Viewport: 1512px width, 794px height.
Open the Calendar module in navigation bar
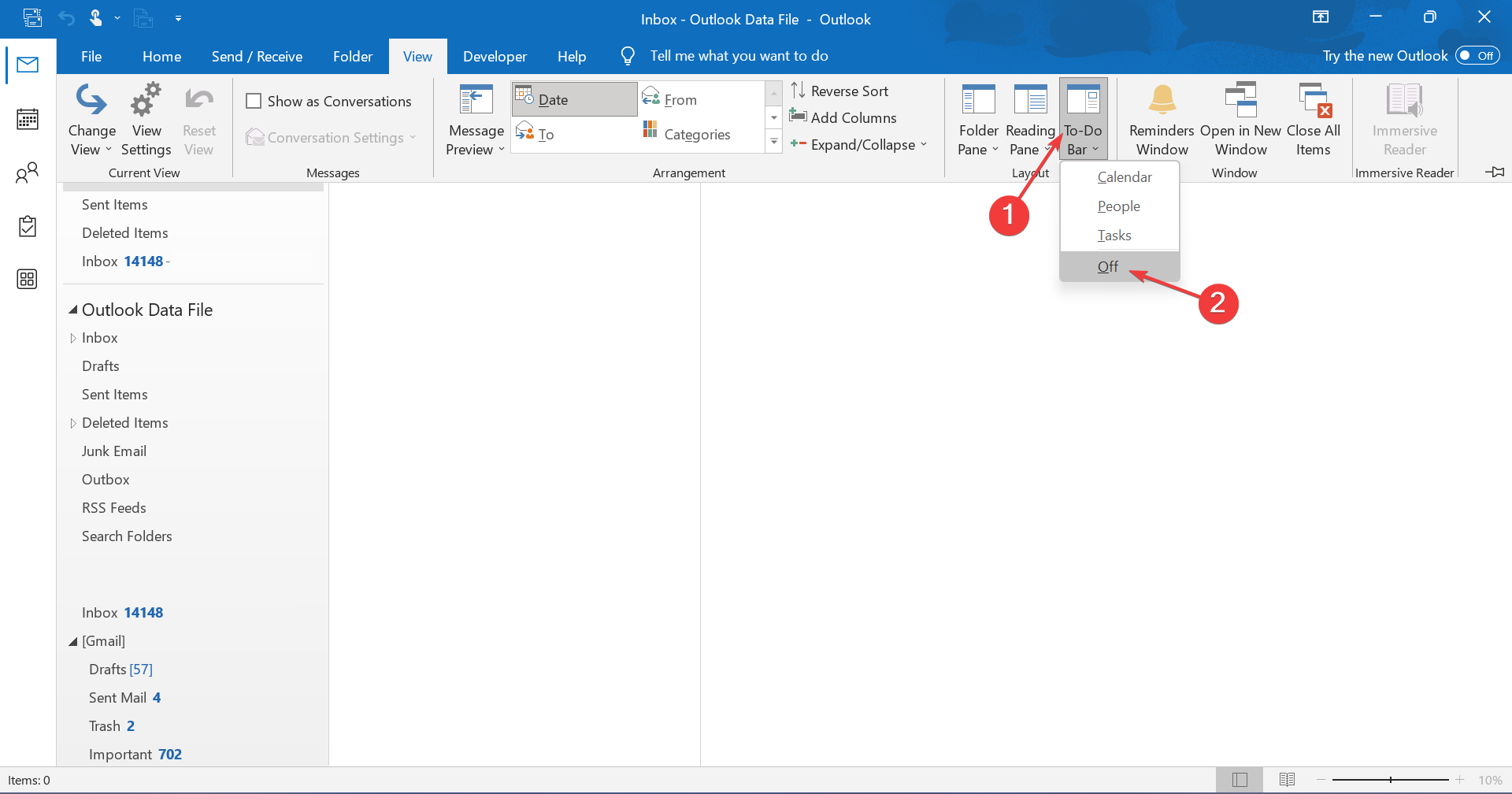[x=28, y=119]
